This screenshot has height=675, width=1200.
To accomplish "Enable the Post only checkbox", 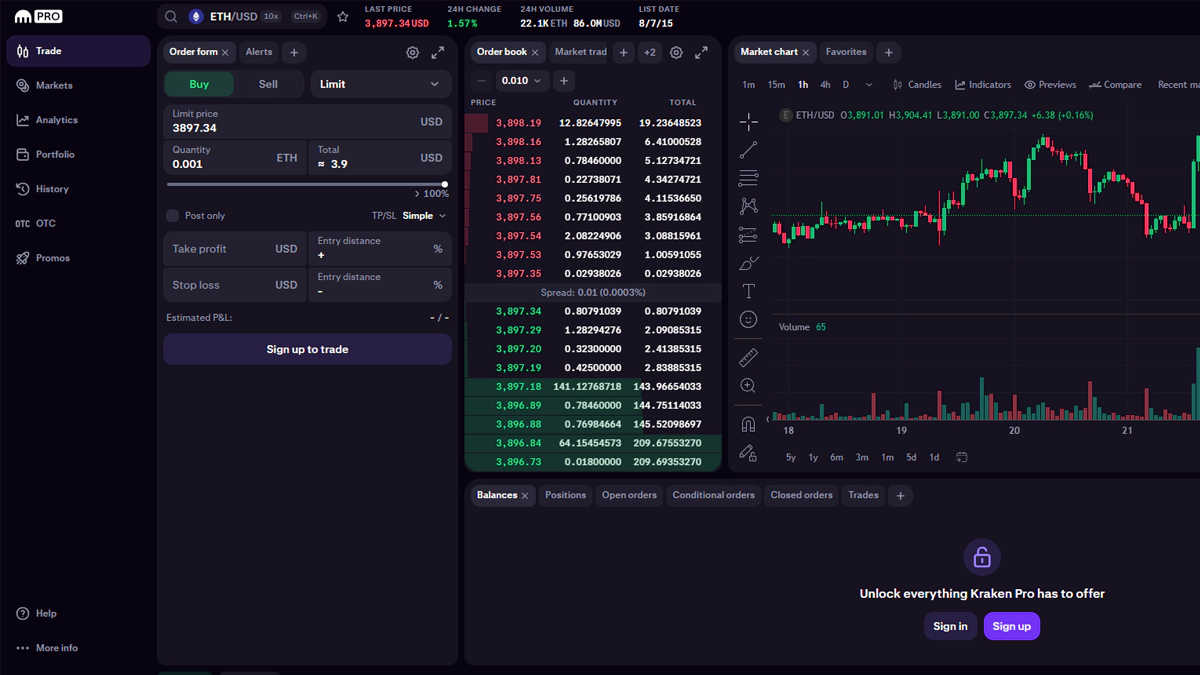I will tap(173, 216).
